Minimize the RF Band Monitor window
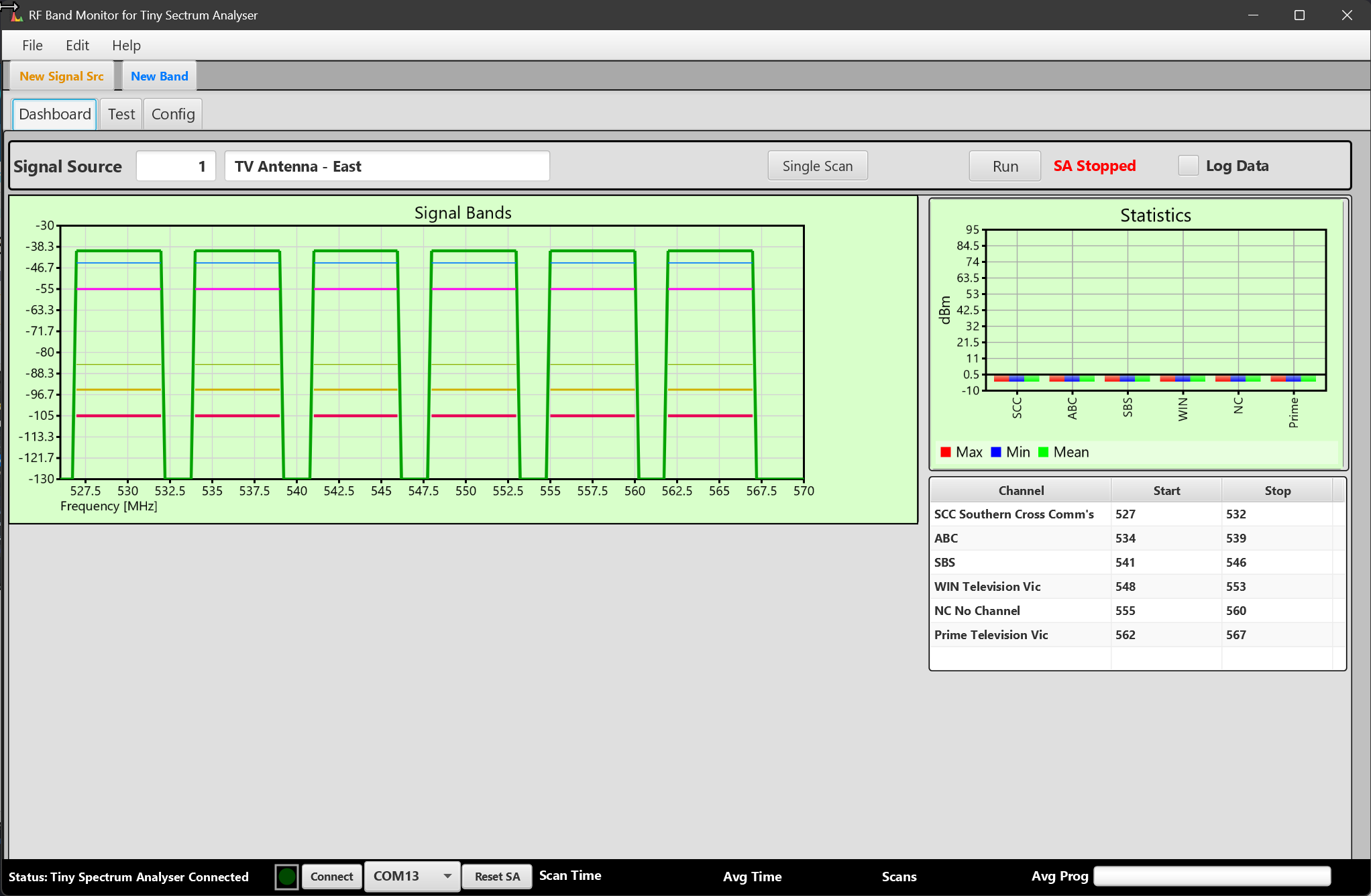Image resolution: width=1371 pixels, height=896 pixels. coord(1252,15)
